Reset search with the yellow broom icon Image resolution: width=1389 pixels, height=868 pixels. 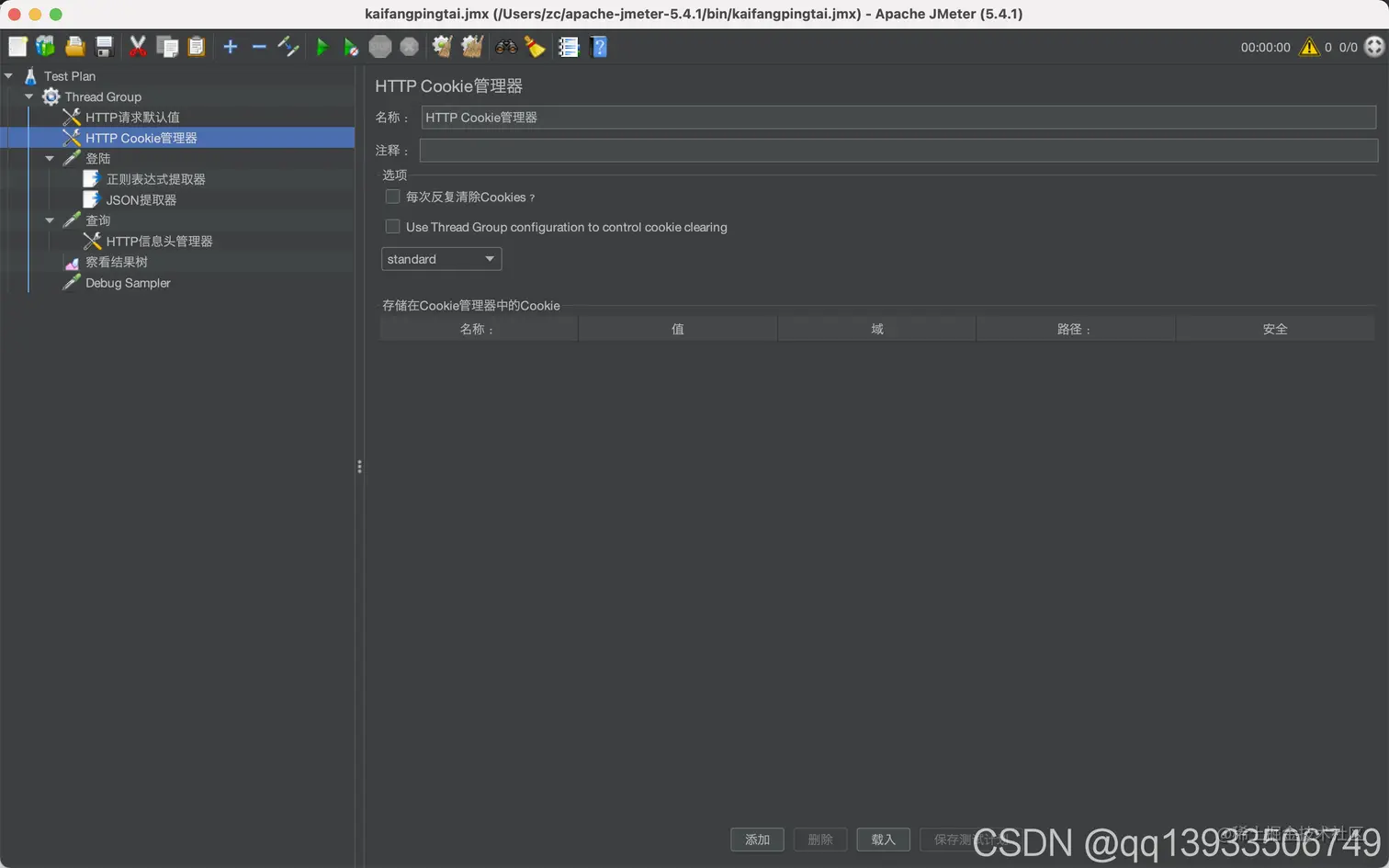(x=535, y=47)
